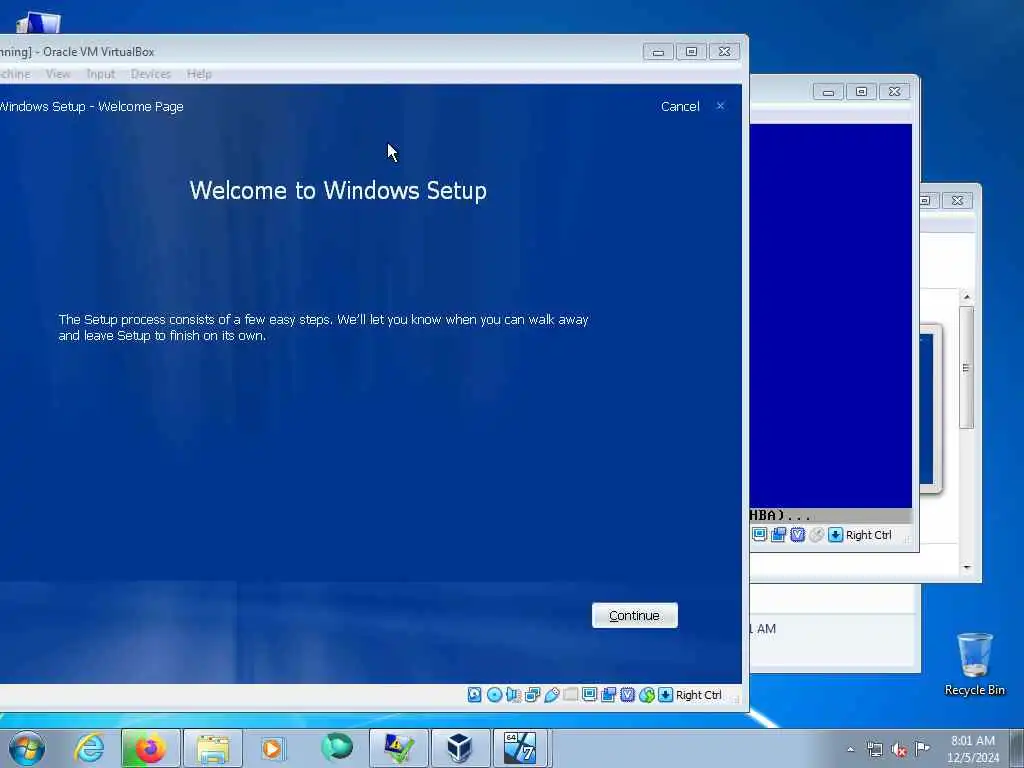1024x768 pixels.
Task: Open the Windows Start menu orb
Action: coord(27,748)
